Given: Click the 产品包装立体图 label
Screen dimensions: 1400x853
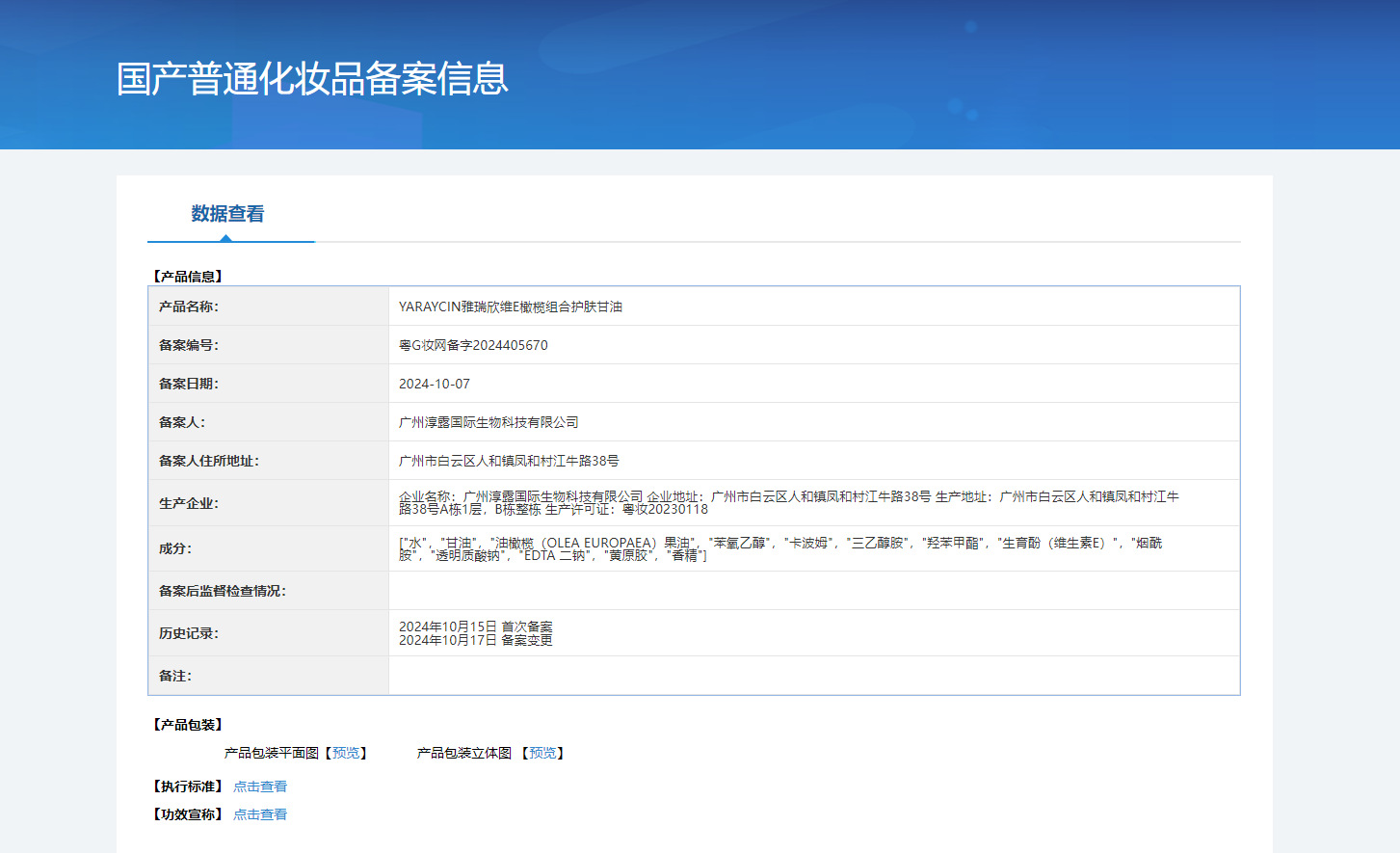Looking at the screenshot, I should tap(464, 753).
